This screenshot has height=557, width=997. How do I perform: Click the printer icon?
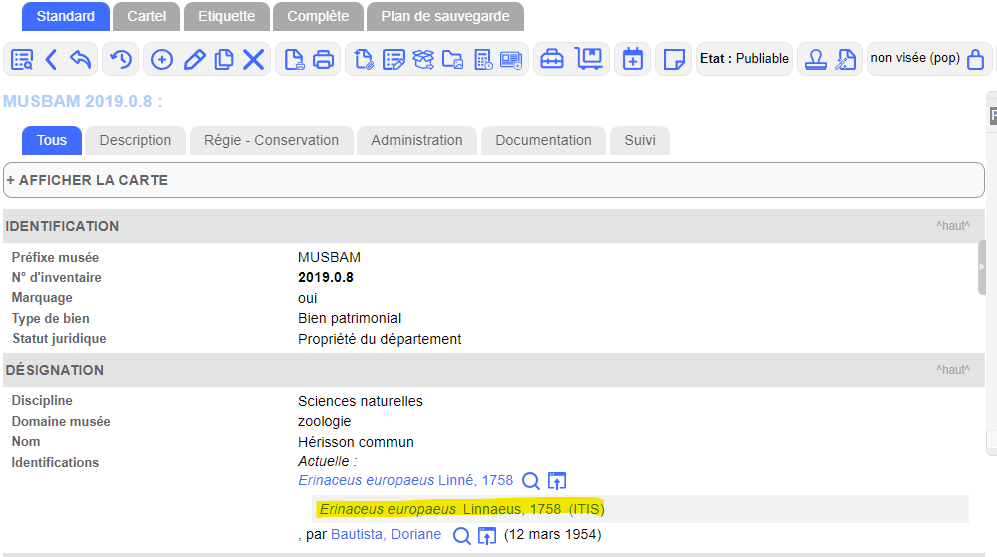pyautogui.click(x=323, y=60)
